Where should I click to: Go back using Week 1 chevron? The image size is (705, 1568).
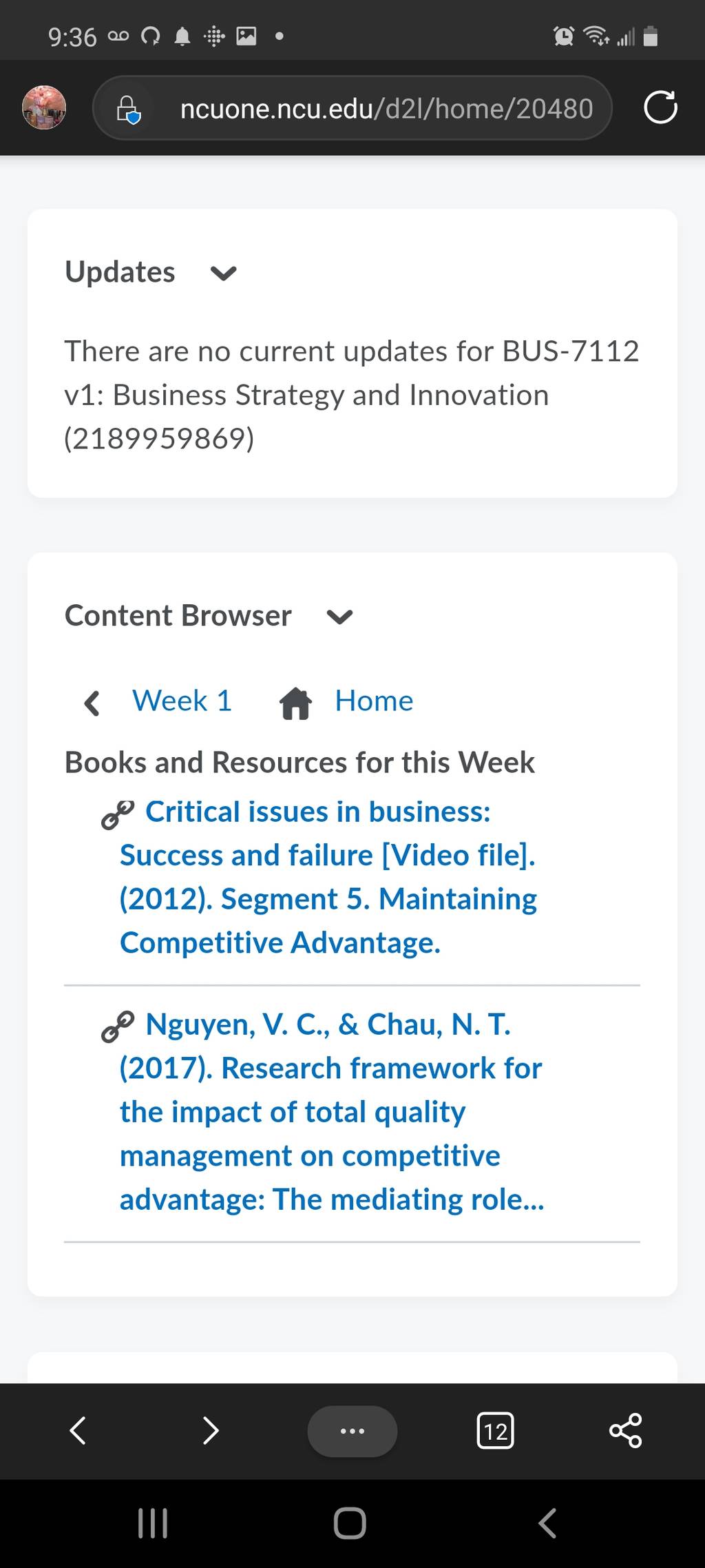coord(92,703)
